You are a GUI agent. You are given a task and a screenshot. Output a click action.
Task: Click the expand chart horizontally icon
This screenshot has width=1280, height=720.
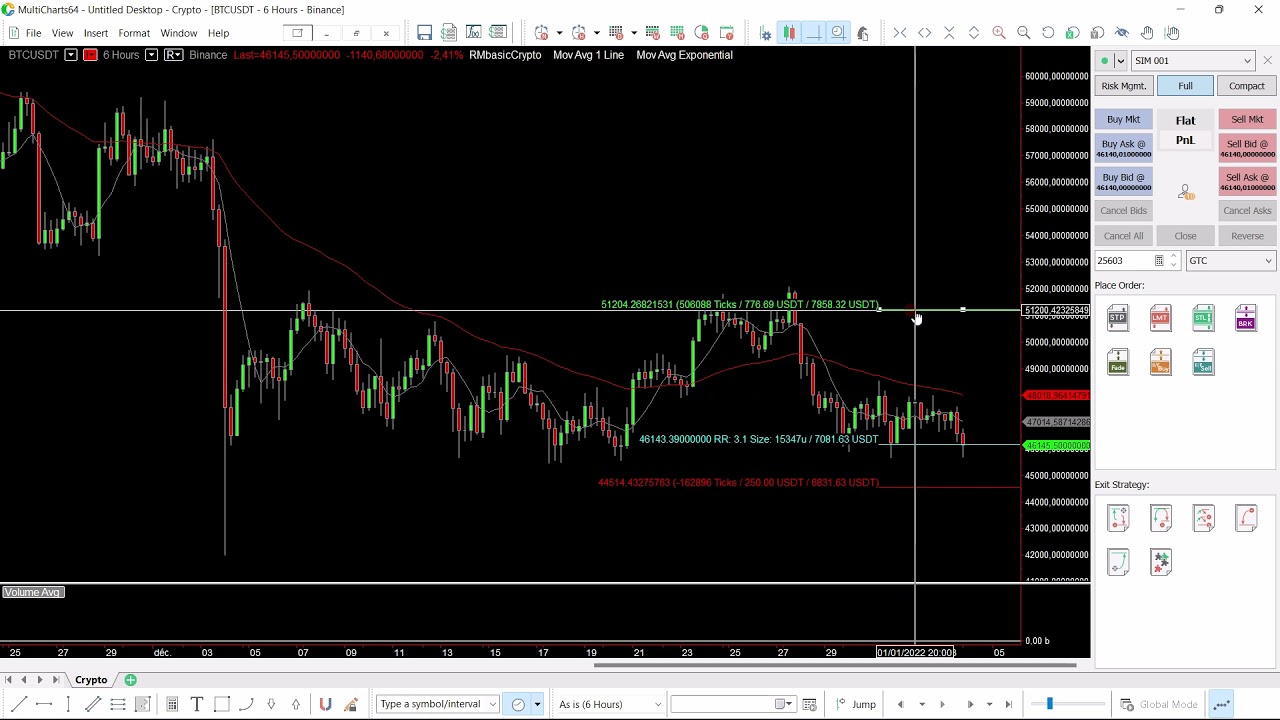tap(924, 33)
